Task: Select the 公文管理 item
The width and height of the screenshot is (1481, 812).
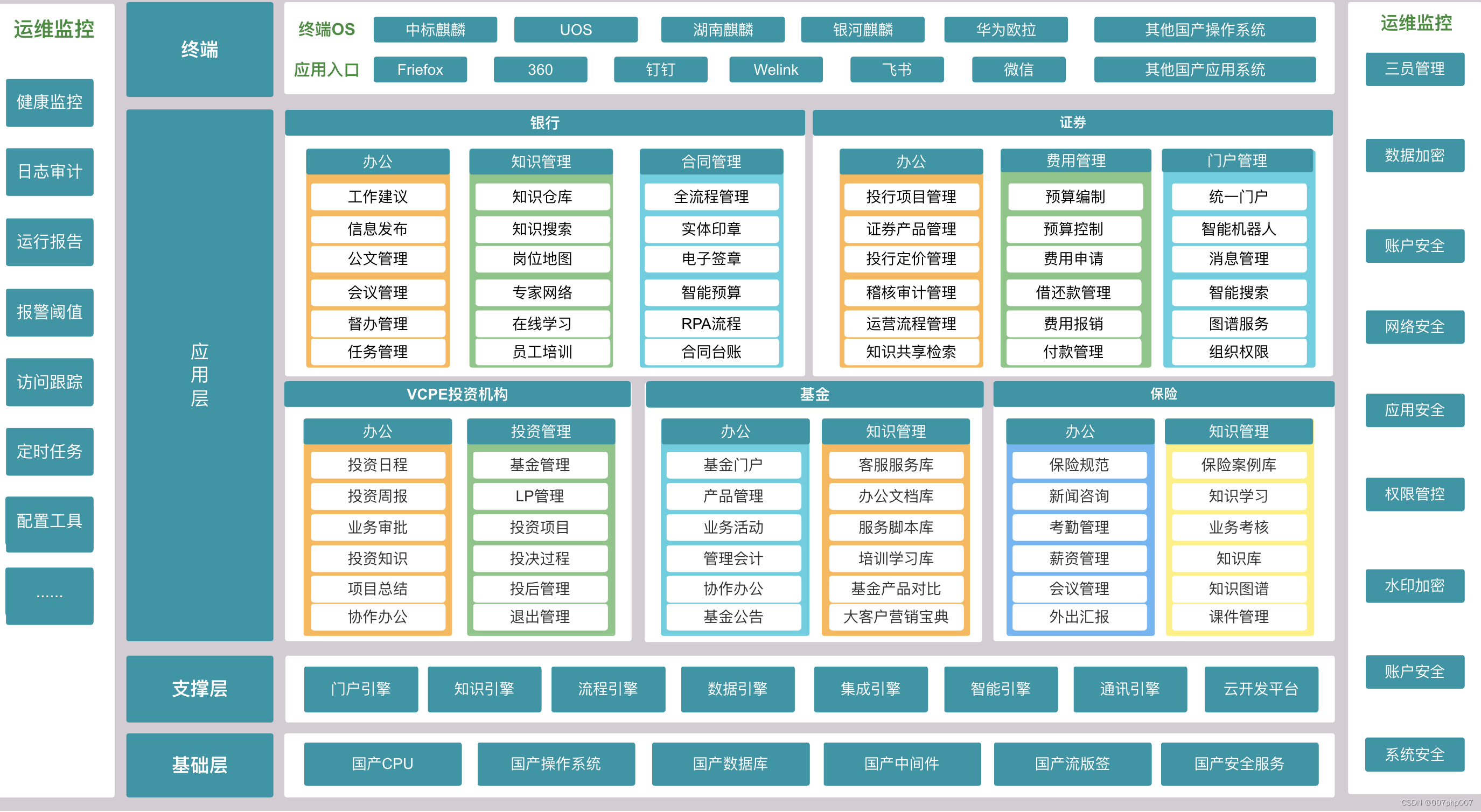Action: coord(378,259)
